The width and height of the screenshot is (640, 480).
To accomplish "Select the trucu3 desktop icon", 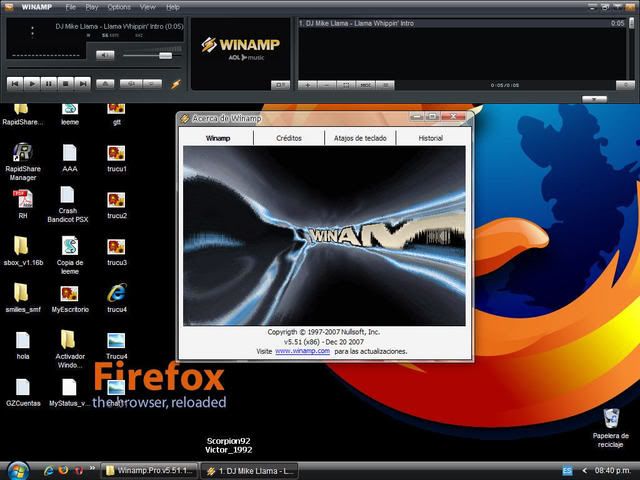I will pos(117,253).
